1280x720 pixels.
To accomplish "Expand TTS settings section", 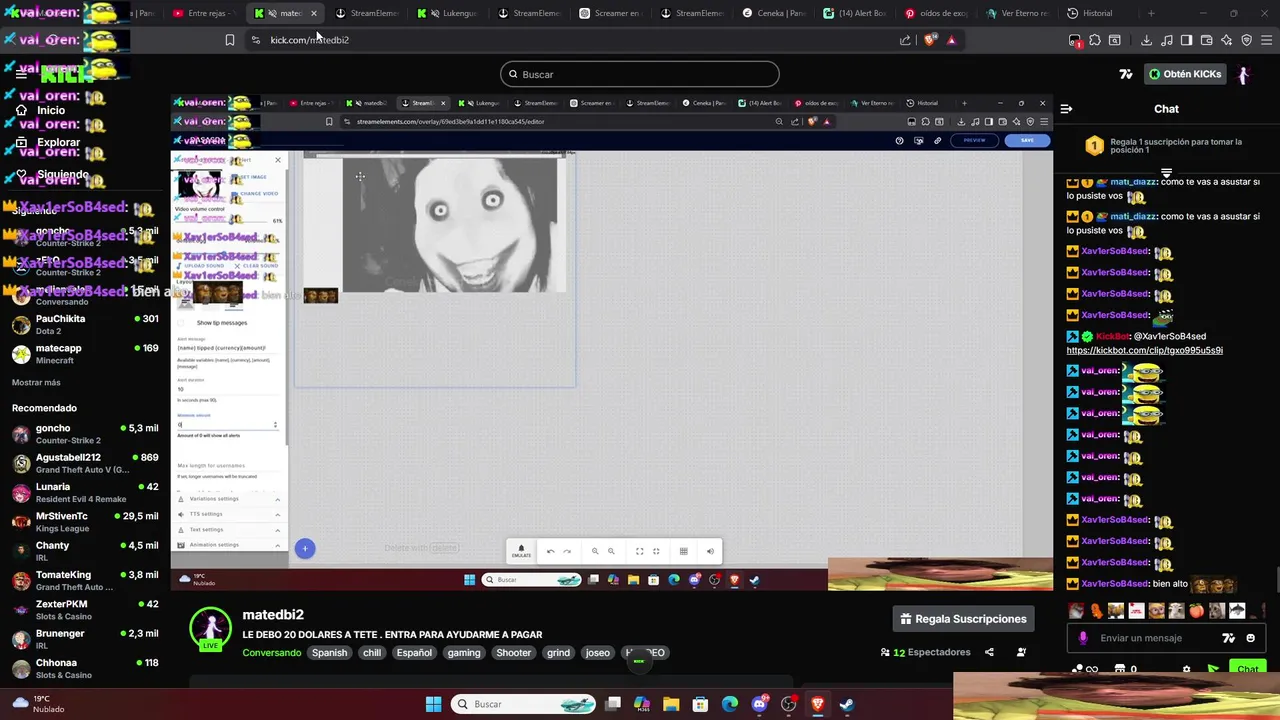I will point(228,514).
